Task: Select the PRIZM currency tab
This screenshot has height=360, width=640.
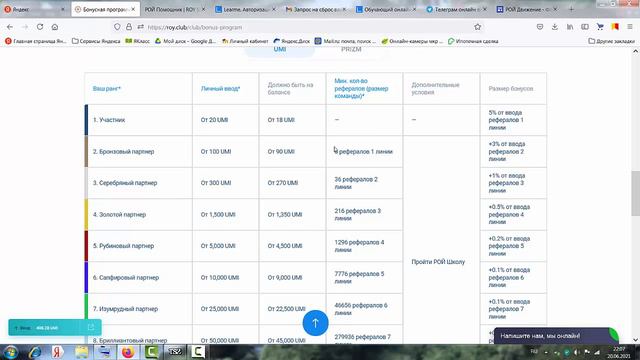Action: pos(351,50)
